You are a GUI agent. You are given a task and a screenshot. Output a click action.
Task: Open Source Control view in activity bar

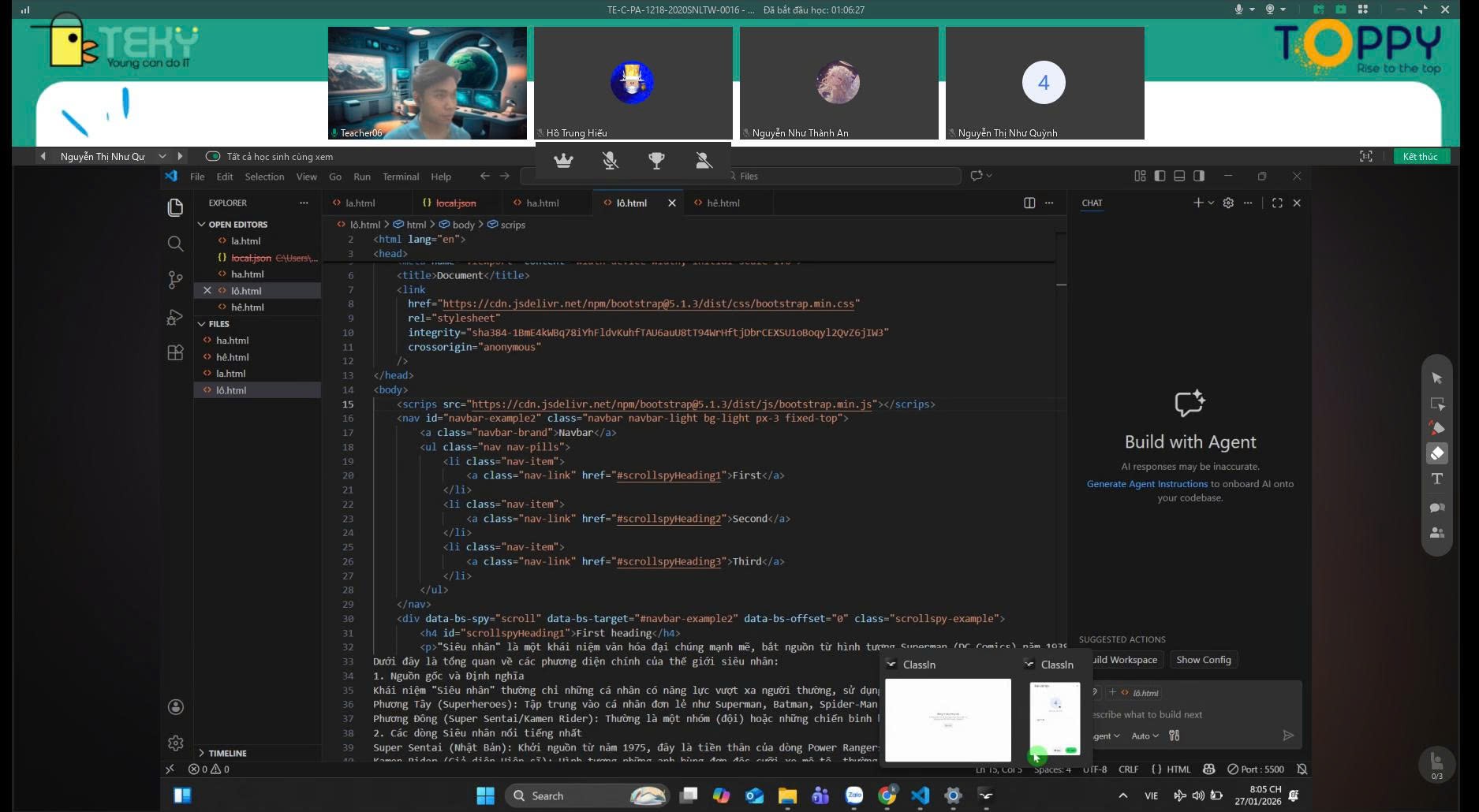click(175, 280)
